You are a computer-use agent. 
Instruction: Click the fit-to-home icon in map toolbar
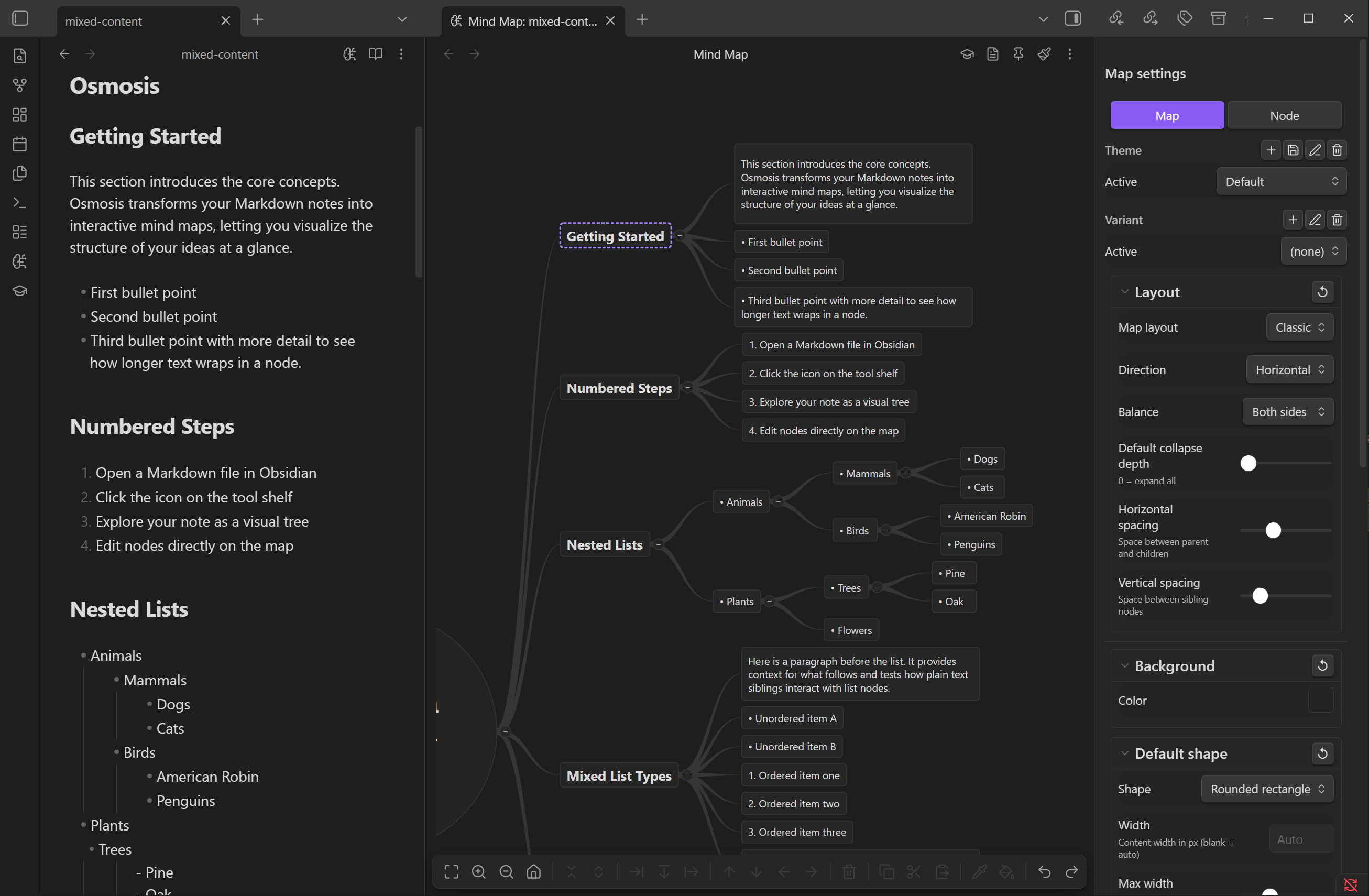(x=533, y=871)
